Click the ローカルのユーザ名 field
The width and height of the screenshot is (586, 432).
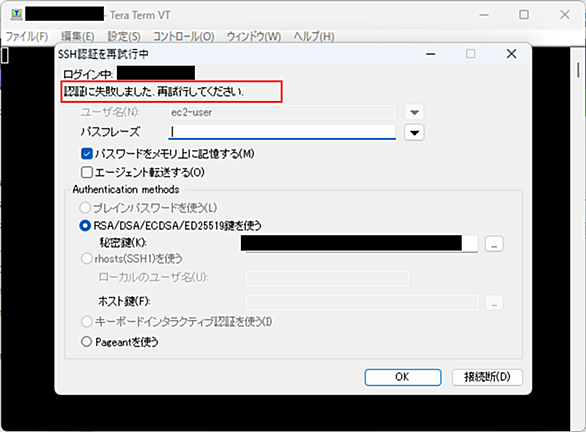[x=327, y=278]
